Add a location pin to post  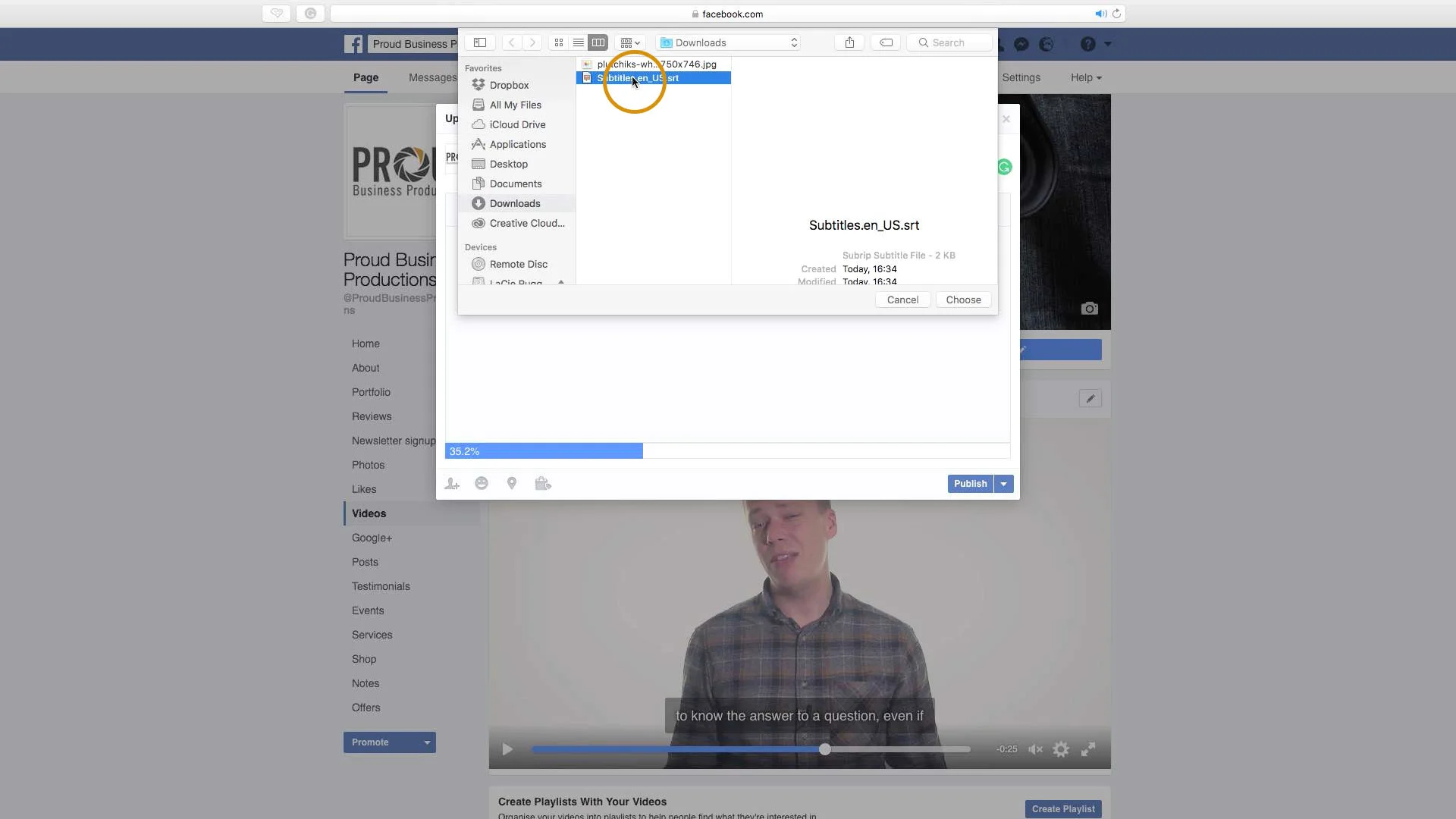(x=512, y=484)
